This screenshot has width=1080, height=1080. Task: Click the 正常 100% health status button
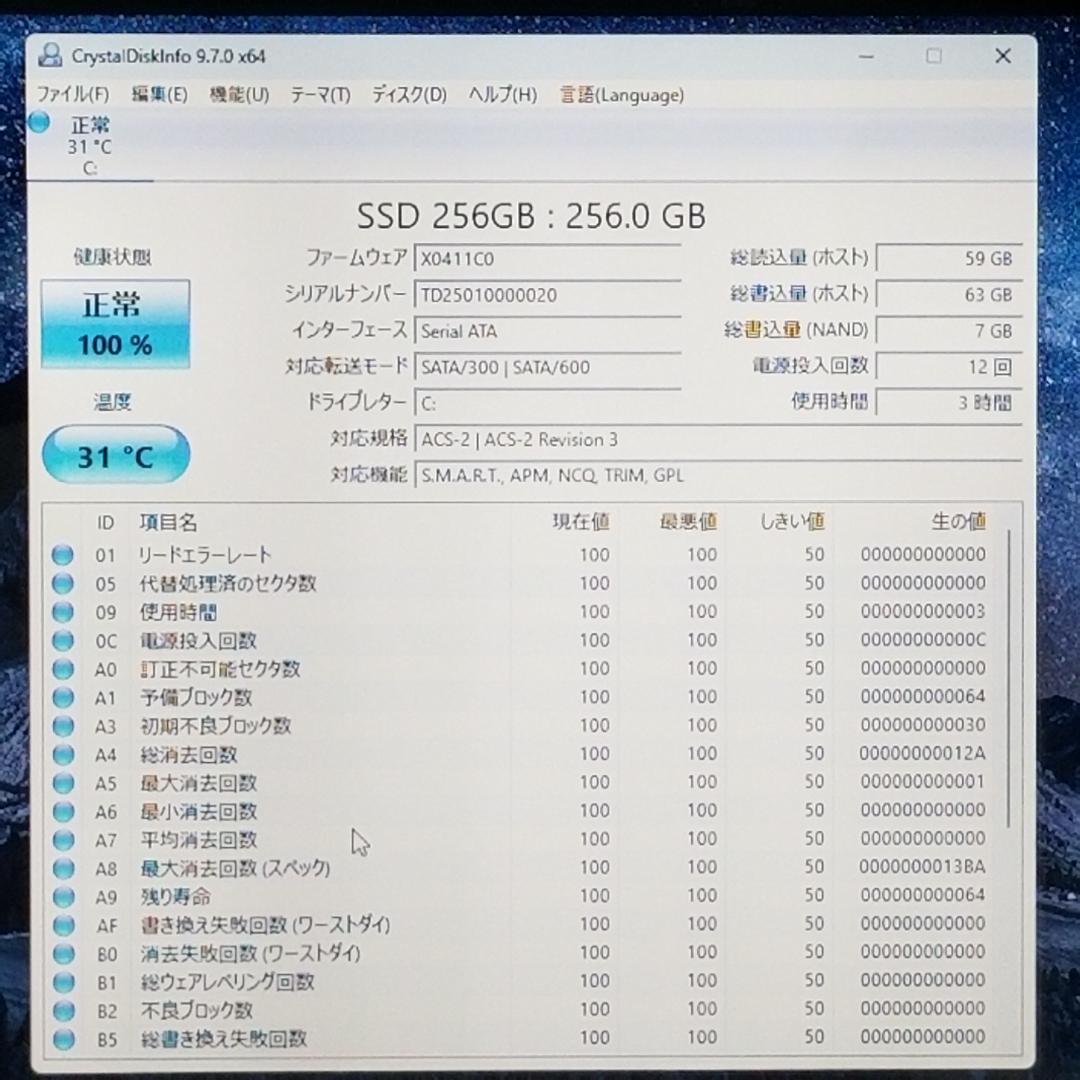[115, 322]
